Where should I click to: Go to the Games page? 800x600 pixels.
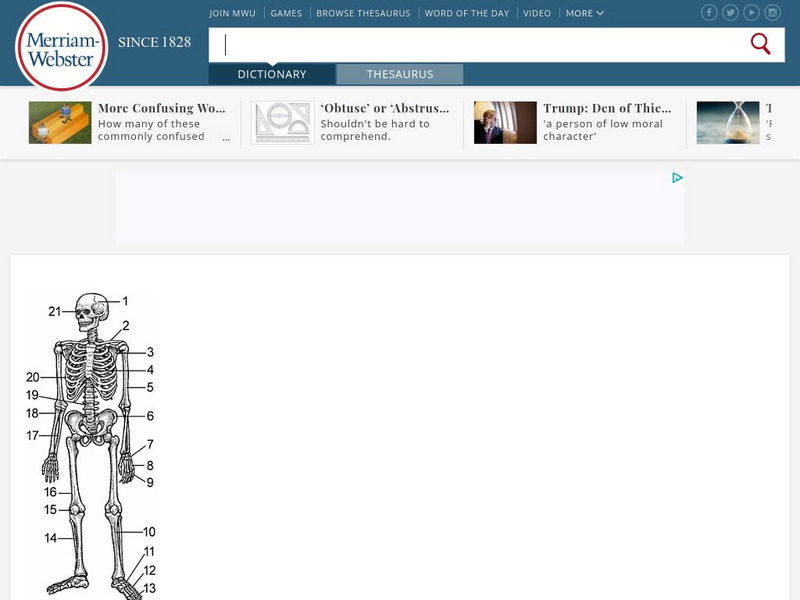pyautogui.click(x=286, y=13)
